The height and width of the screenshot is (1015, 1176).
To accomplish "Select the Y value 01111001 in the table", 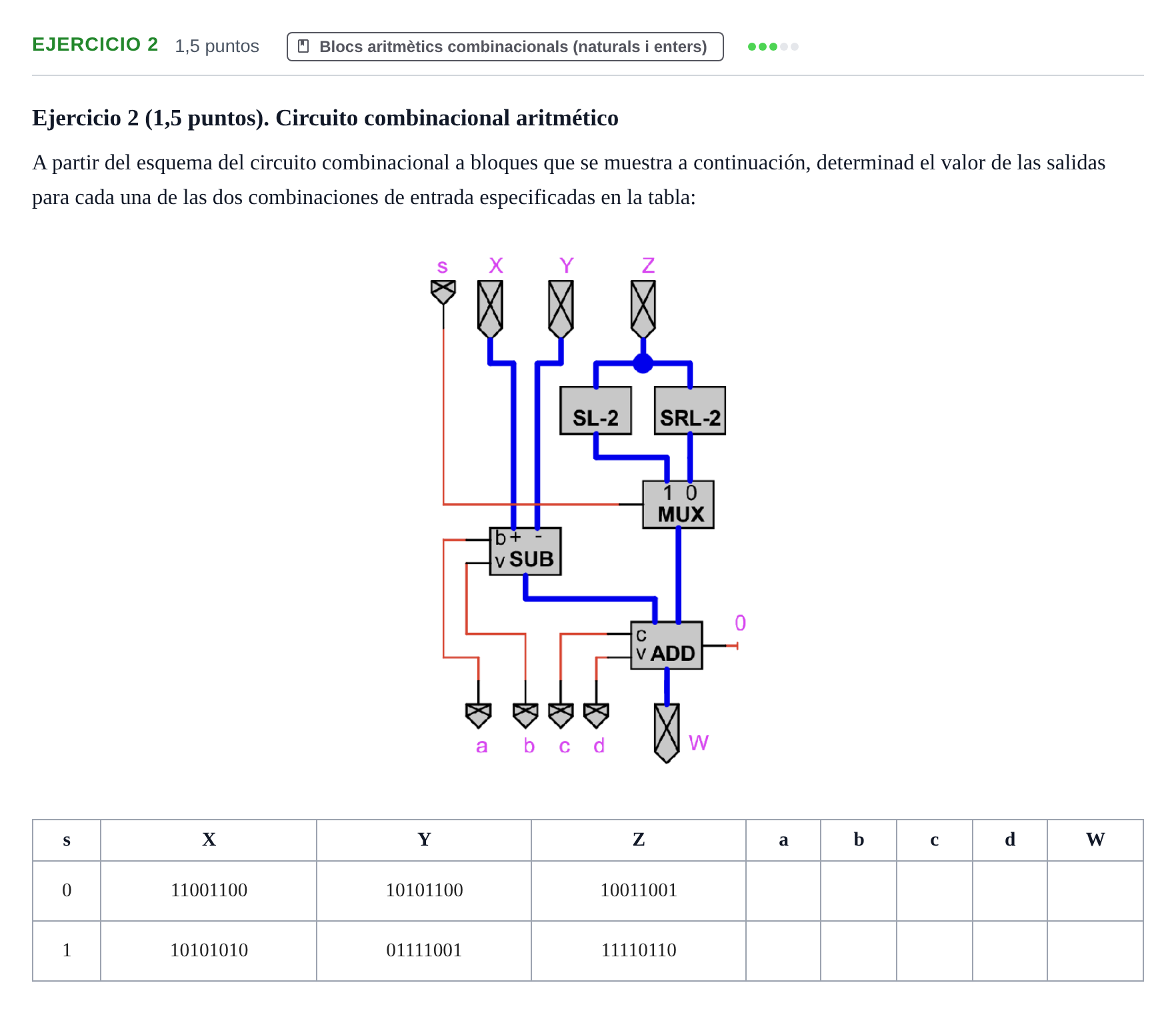I will [424, 950].
